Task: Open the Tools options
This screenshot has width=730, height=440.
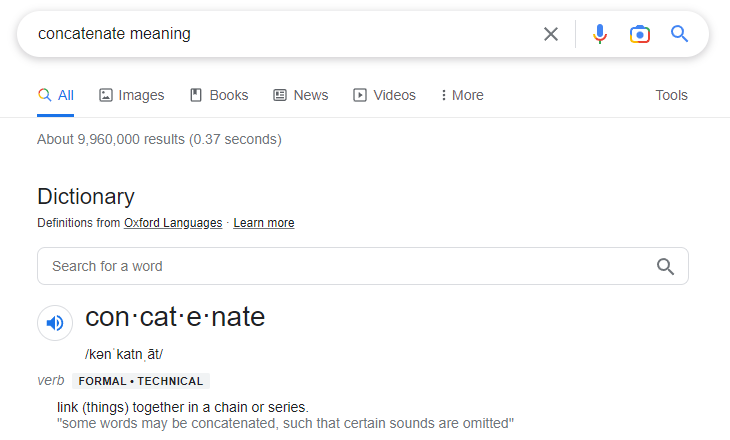Action: click(x=671, y=95)
